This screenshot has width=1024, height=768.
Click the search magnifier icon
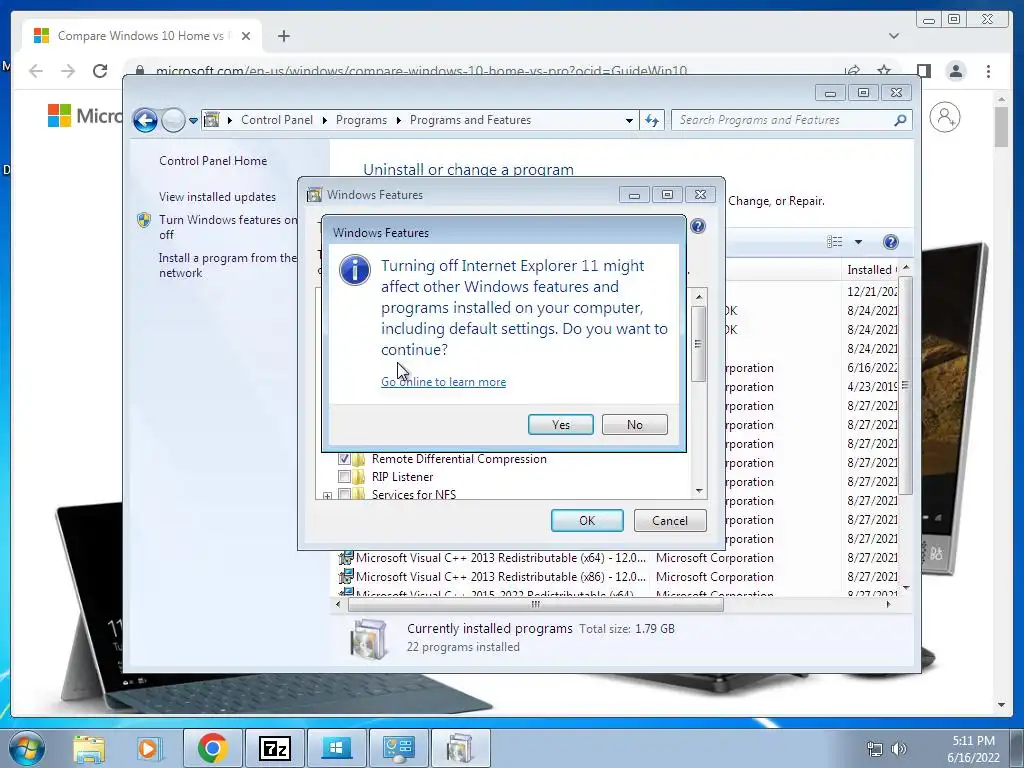(x=900, y=120)
